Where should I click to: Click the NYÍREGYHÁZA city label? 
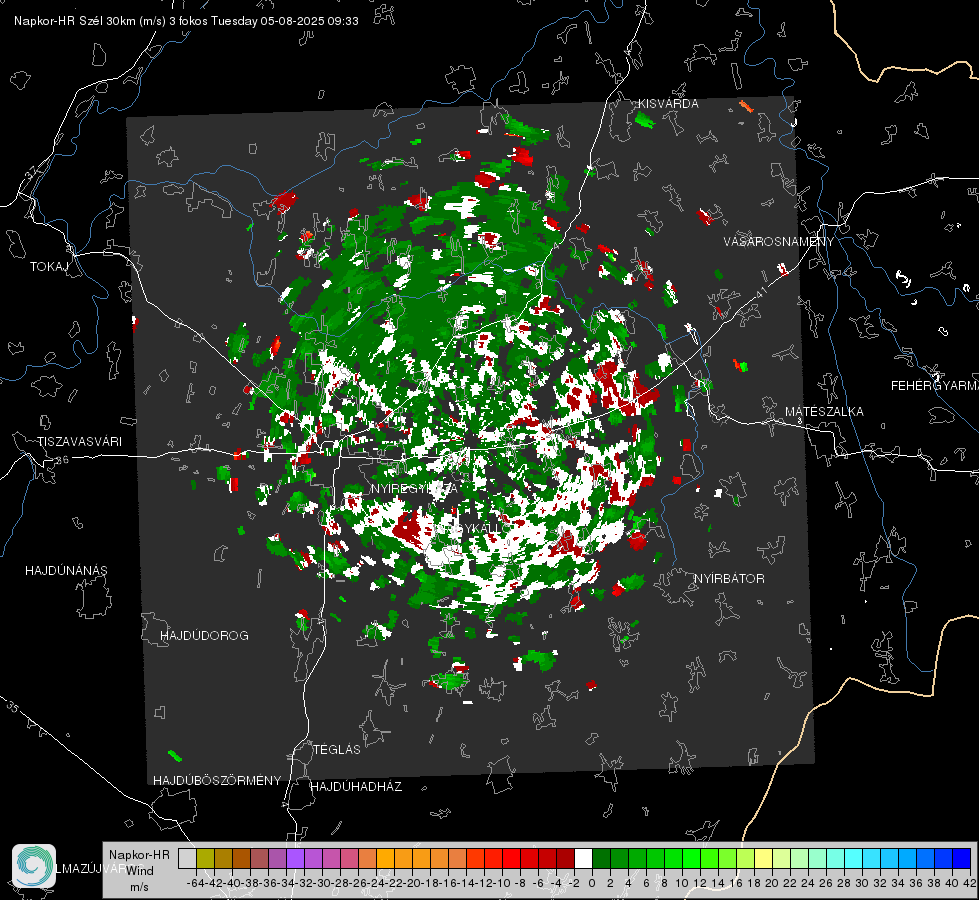click(x=414, y=488)
